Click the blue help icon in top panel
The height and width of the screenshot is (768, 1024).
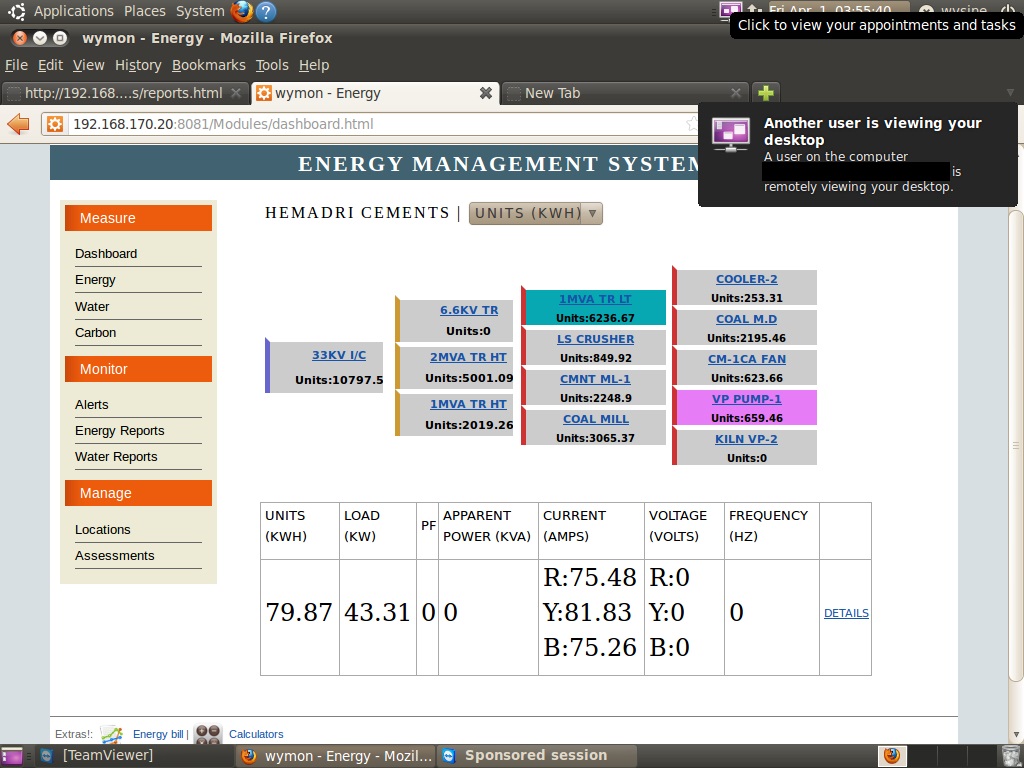point(266,11)
